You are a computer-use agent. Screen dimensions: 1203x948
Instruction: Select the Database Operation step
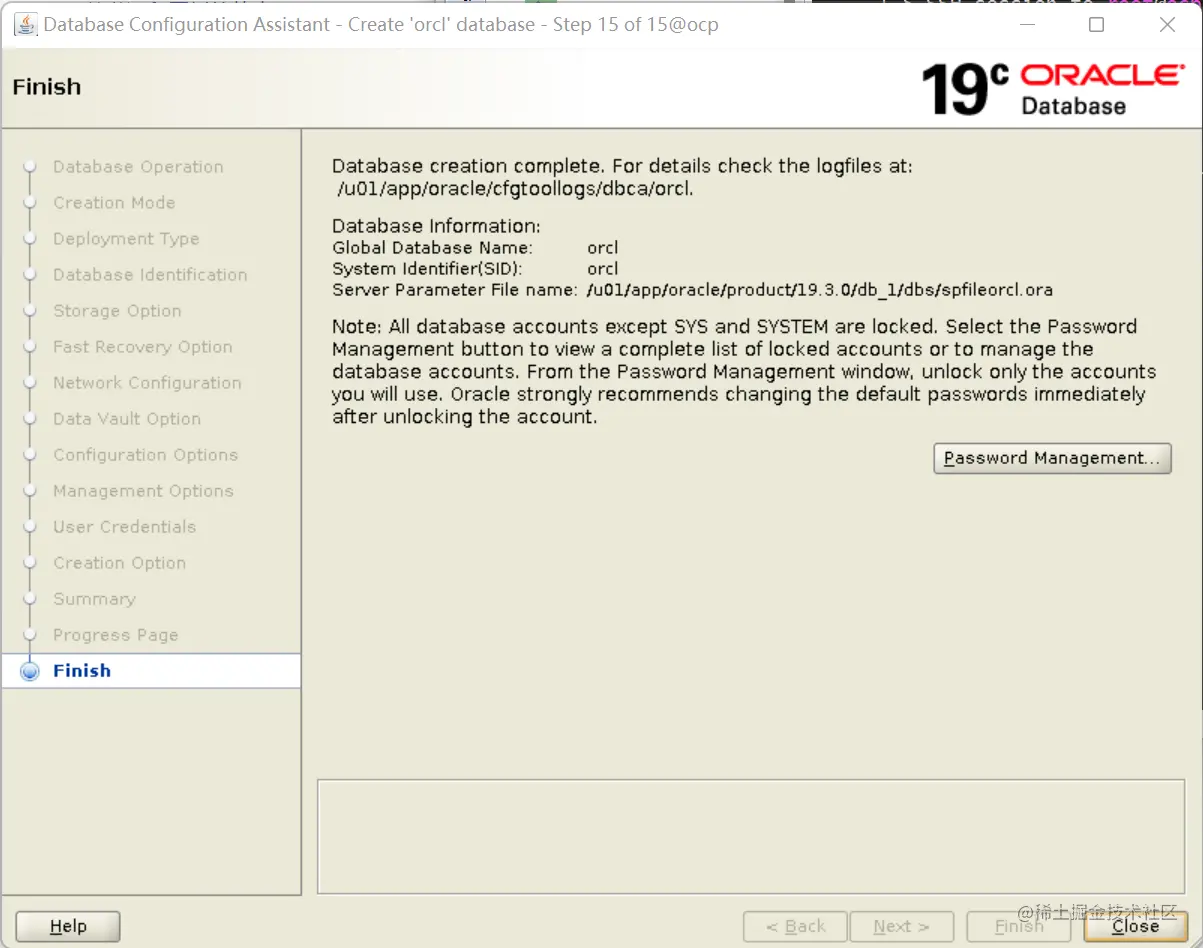(138, 167)
